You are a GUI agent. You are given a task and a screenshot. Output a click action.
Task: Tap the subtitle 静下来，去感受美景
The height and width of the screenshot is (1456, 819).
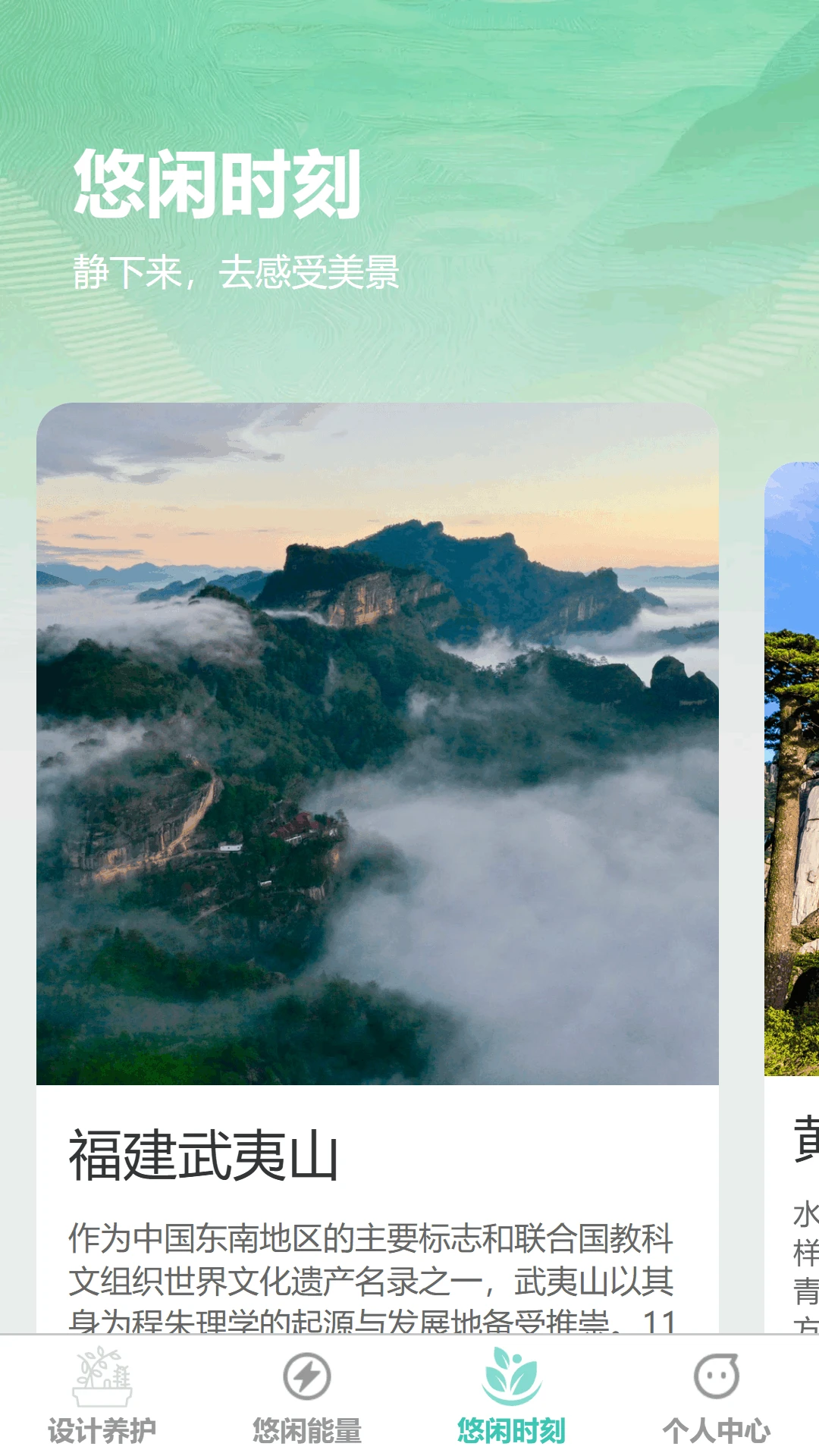click(x=236, y=272)
